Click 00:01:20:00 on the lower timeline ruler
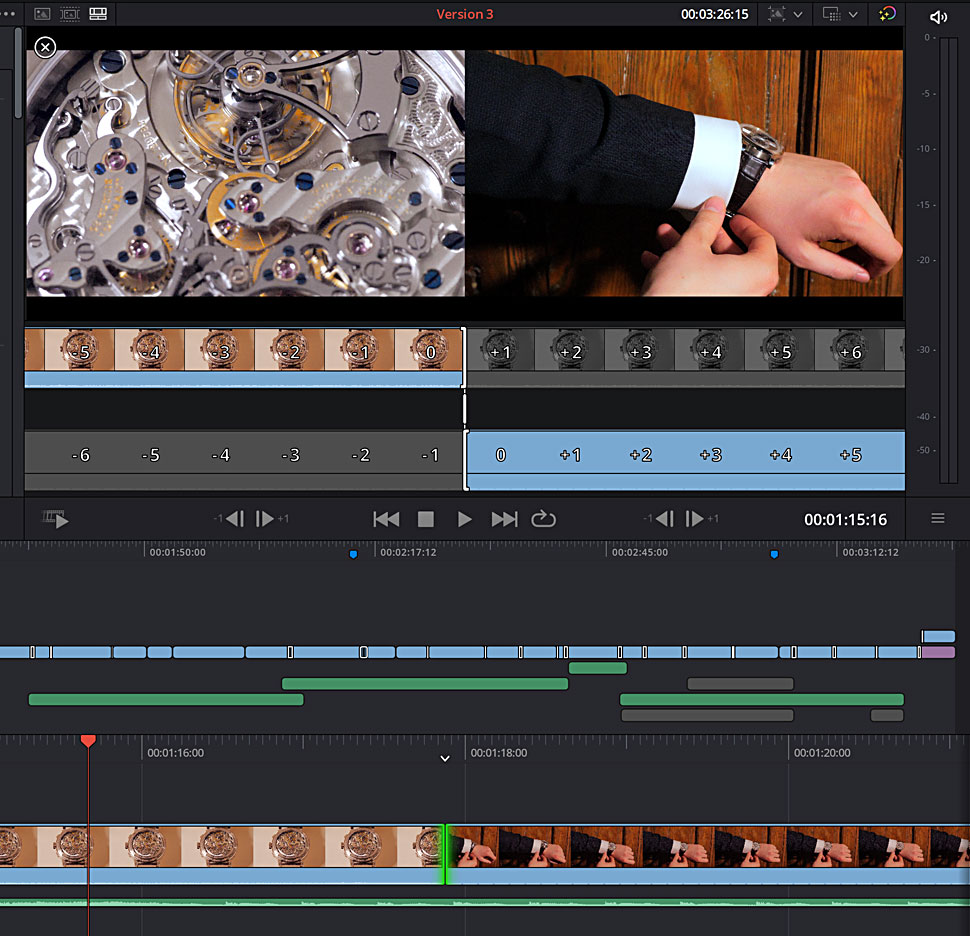The width and height of the screenshot is (970, 936). point(822,753)
